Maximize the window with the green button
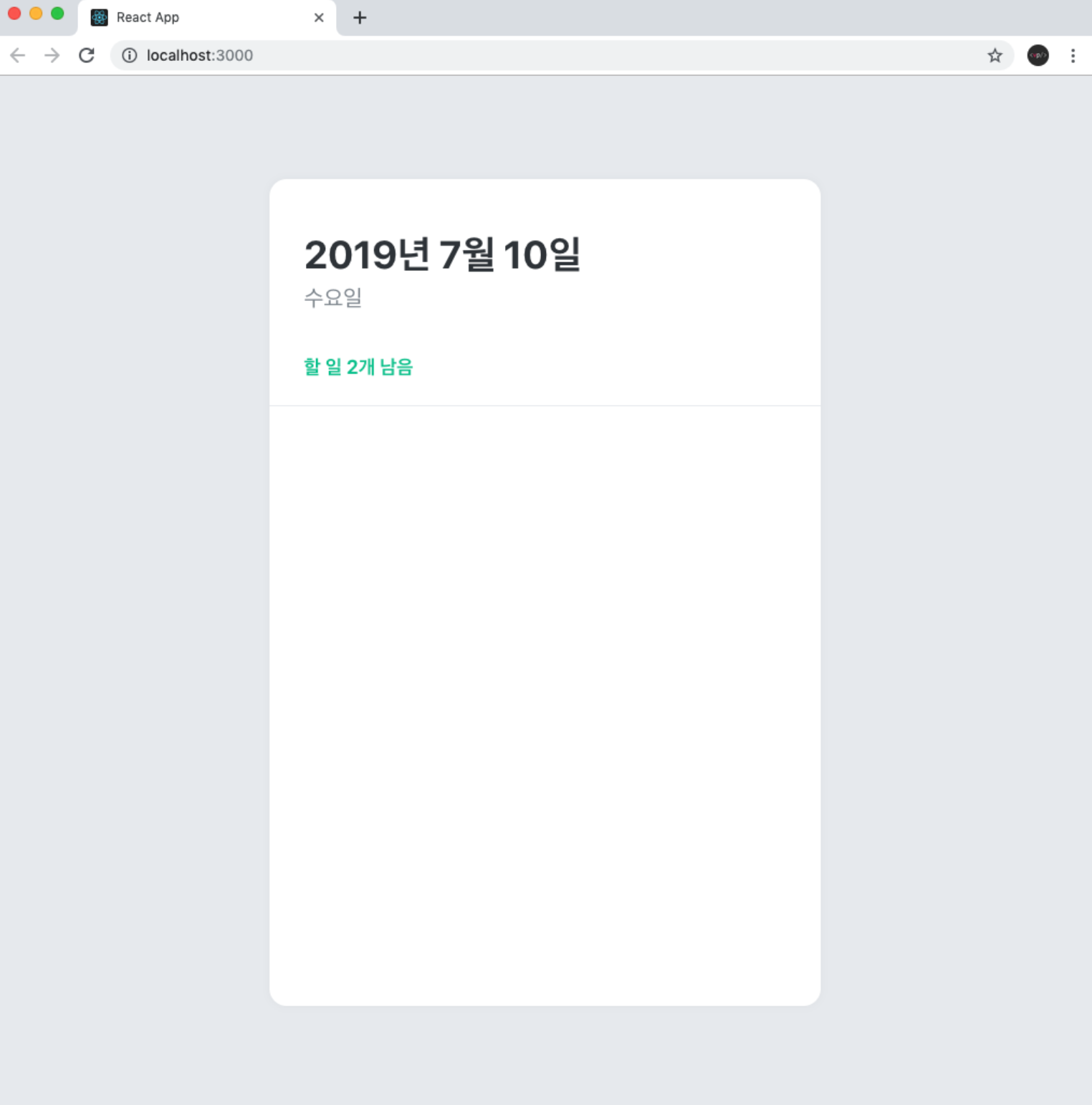This screenshot has width=1092, height=1105. pyautogui.click(x=57, y=14)
